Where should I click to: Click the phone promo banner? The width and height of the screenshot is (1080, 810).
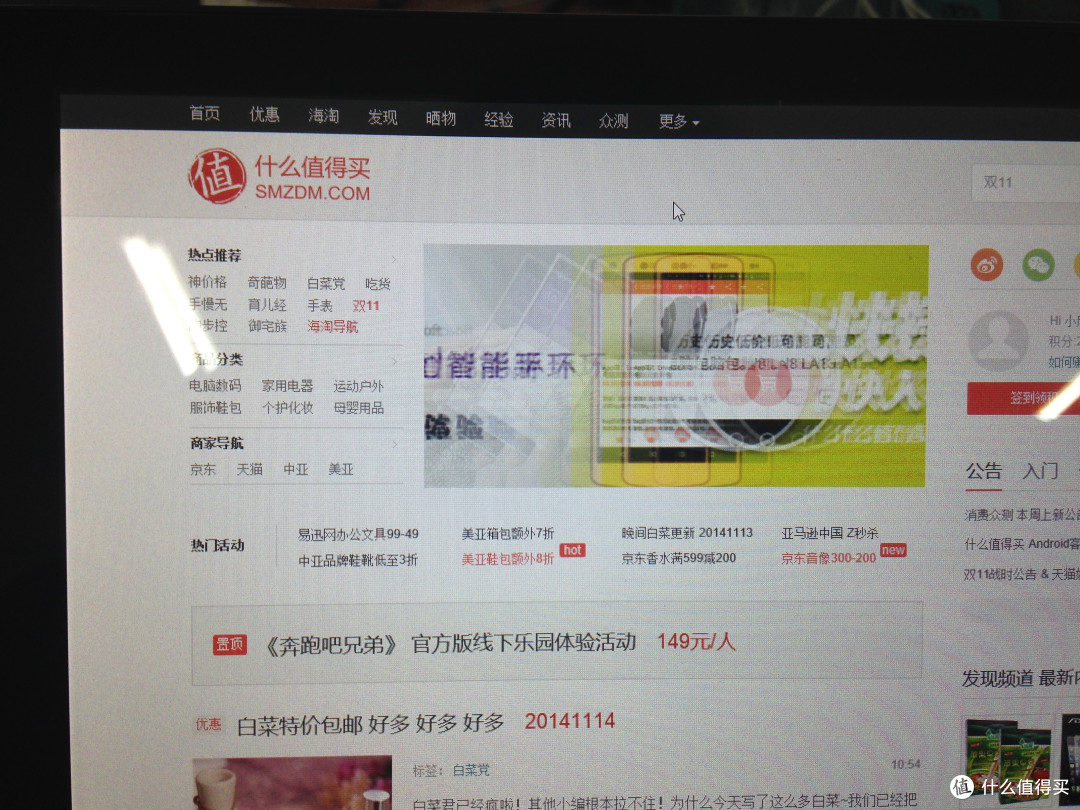pos(675,366)
